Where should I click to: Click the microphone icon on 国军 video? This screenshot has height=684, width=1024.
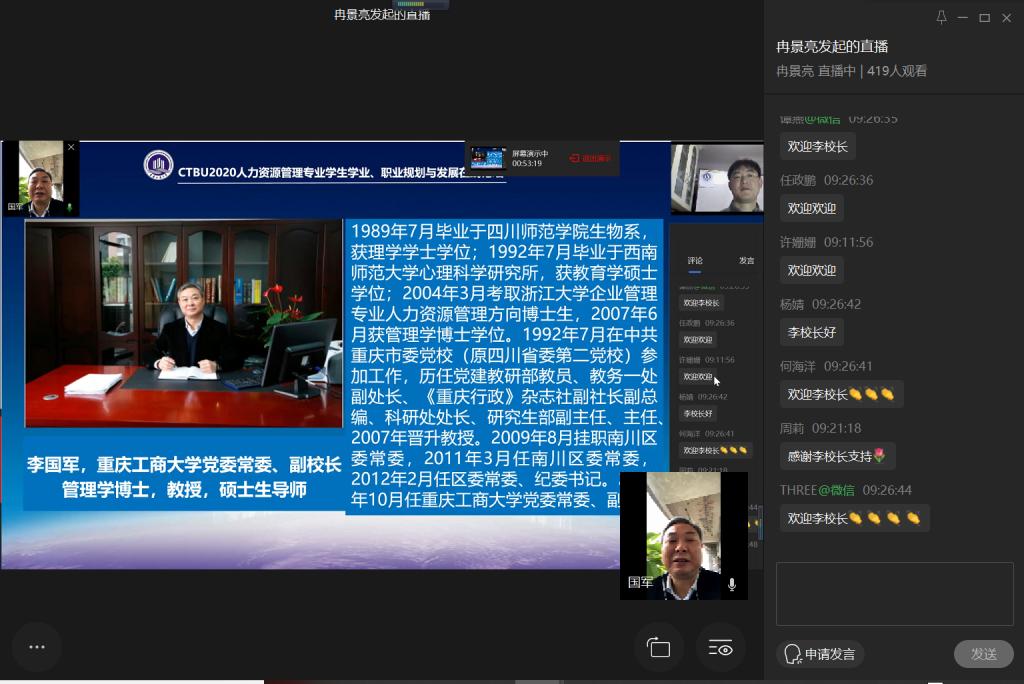(732, 584)
